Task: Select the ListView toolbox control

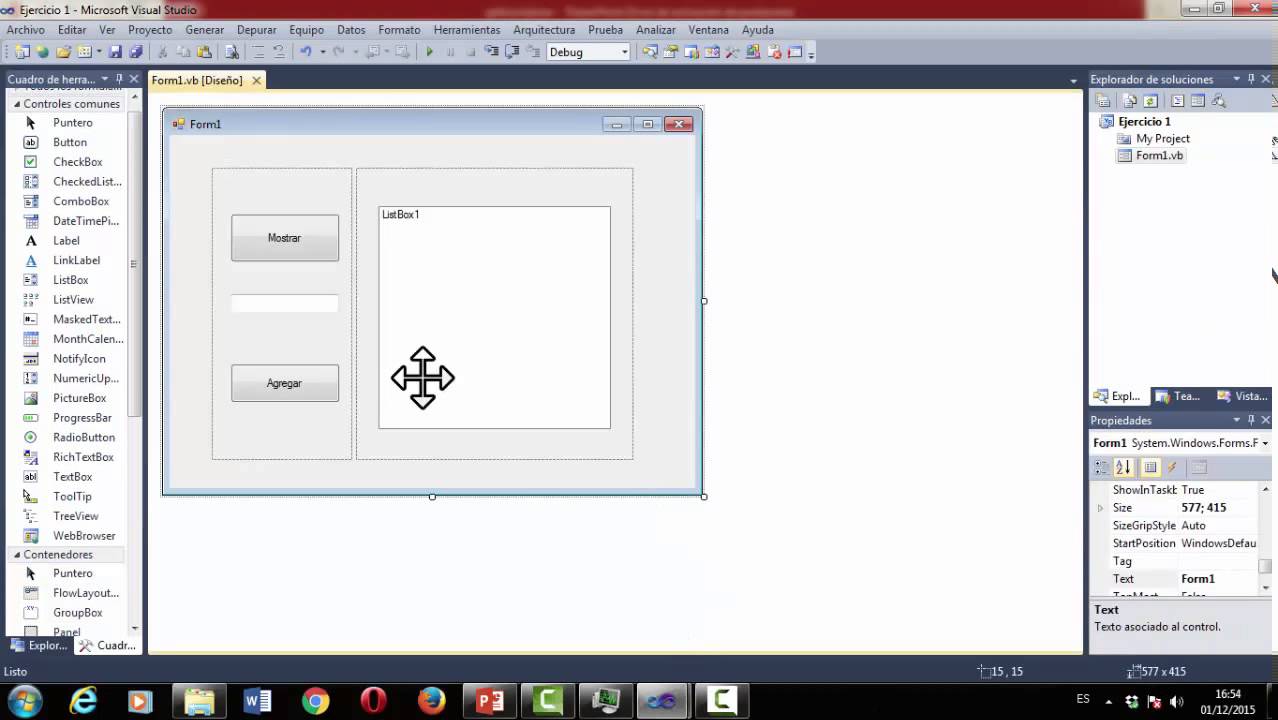Action: coord(73,300)
